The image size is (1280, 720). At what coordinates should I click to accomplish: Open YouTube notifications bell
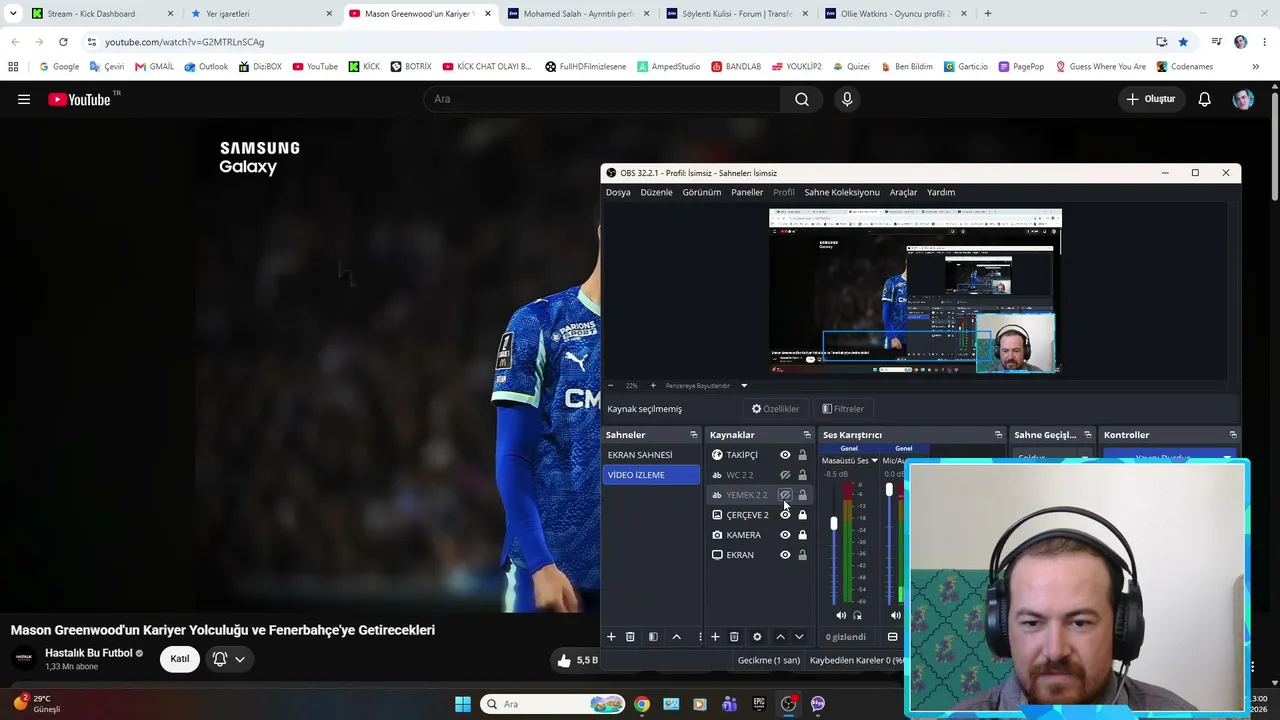pos(1205,99)
